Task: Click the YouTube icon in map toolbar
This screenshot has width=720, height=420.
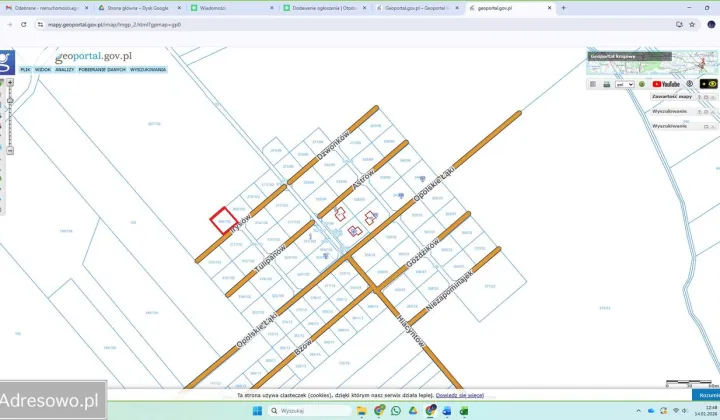Action: coord(666,84)
